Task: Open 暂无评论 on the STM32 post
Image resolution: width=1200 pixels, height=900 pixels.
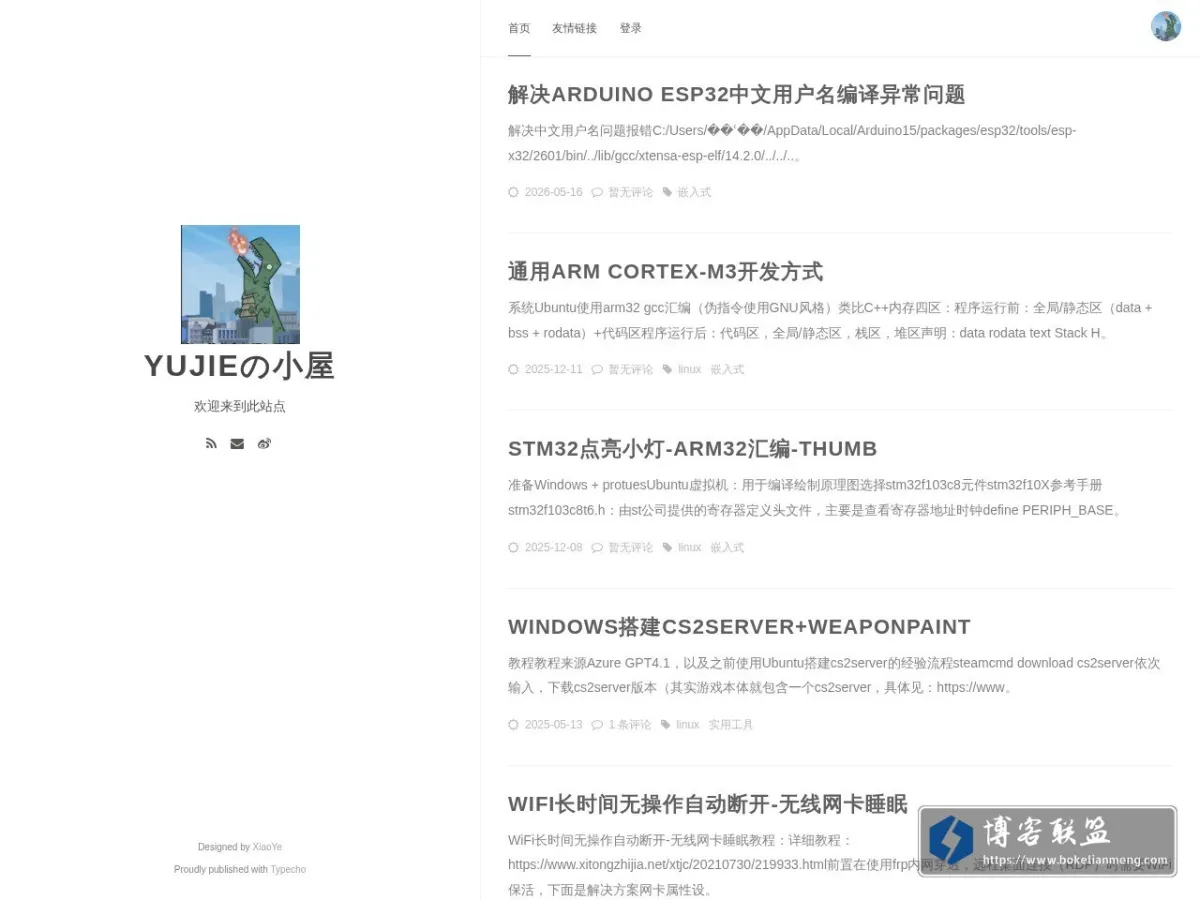Action: pos(630,547)
